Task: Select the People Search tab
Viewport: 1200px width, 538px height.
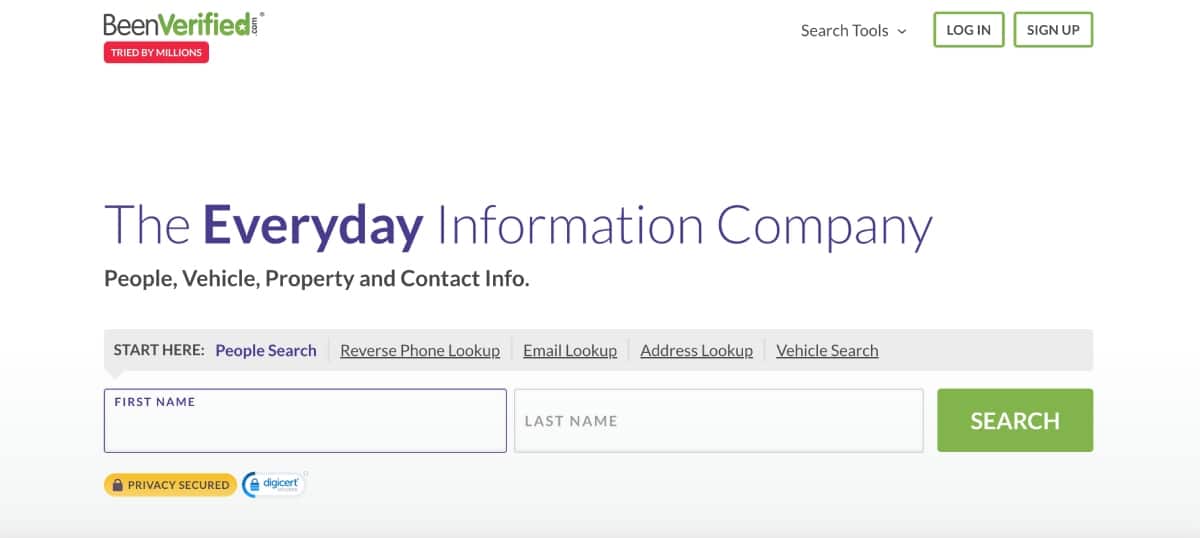Action: pyautogui.click(x=266, y=350)
